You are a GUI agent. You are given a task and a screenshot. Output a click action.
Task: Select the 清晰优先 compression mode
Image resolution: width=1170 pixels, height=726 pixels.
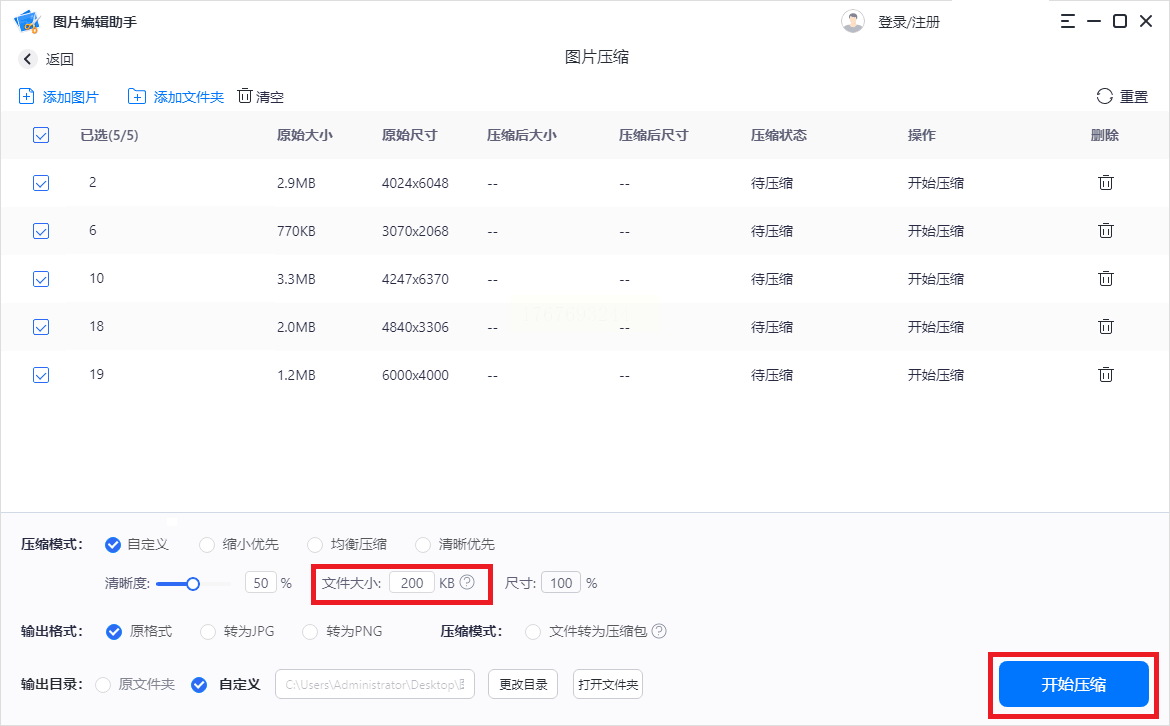(423, 545)
